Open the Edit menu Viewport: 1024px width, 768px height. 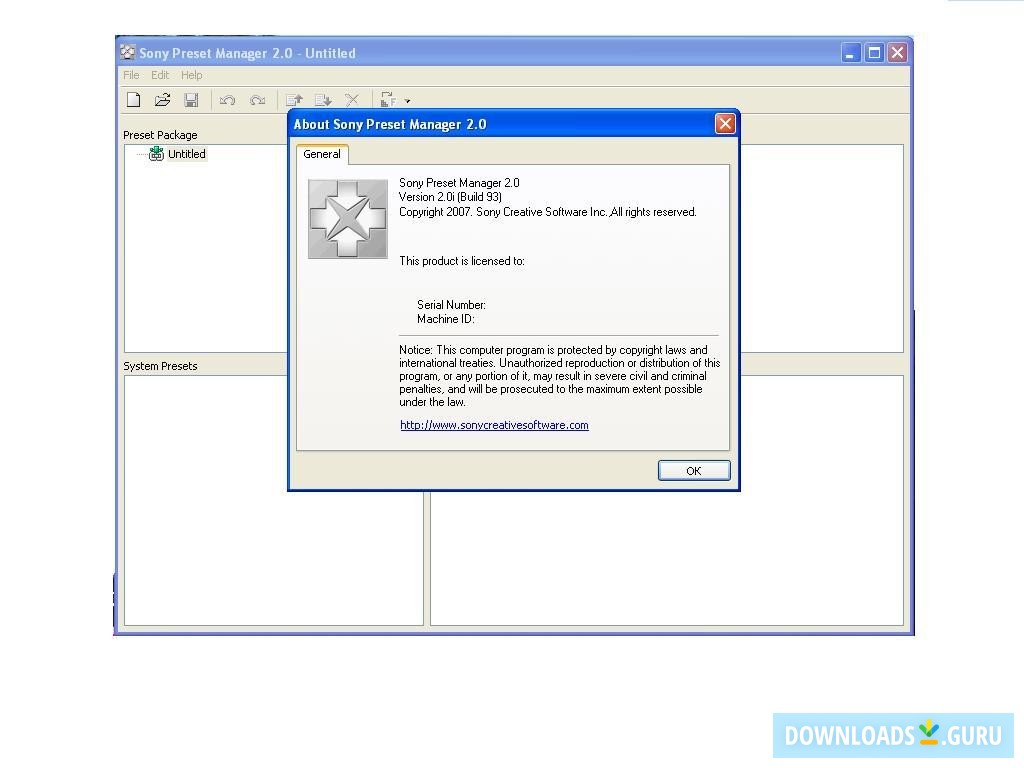coord(159,74)
